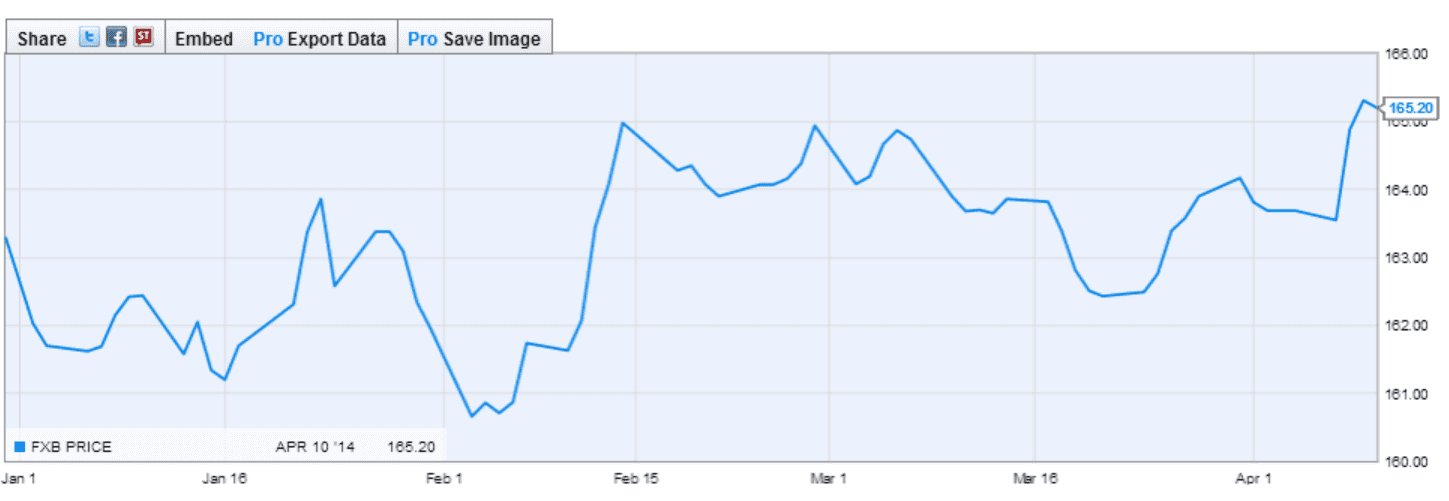Click the 160.00 price axis label
The width and height of the screenshot is (1449, 501).
pyautogui.click(x=1410, y=461)
